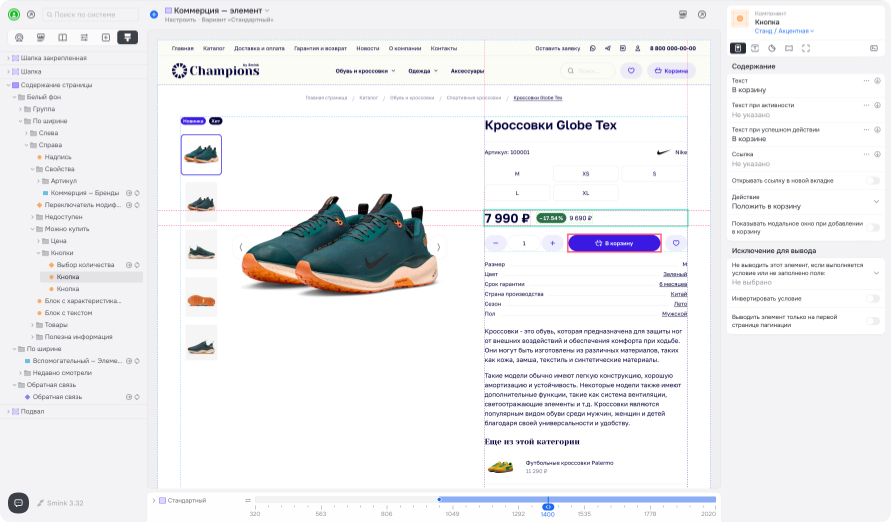
Task: Expand the Недавно смотрели folder
Action: (x=20, y=373)
